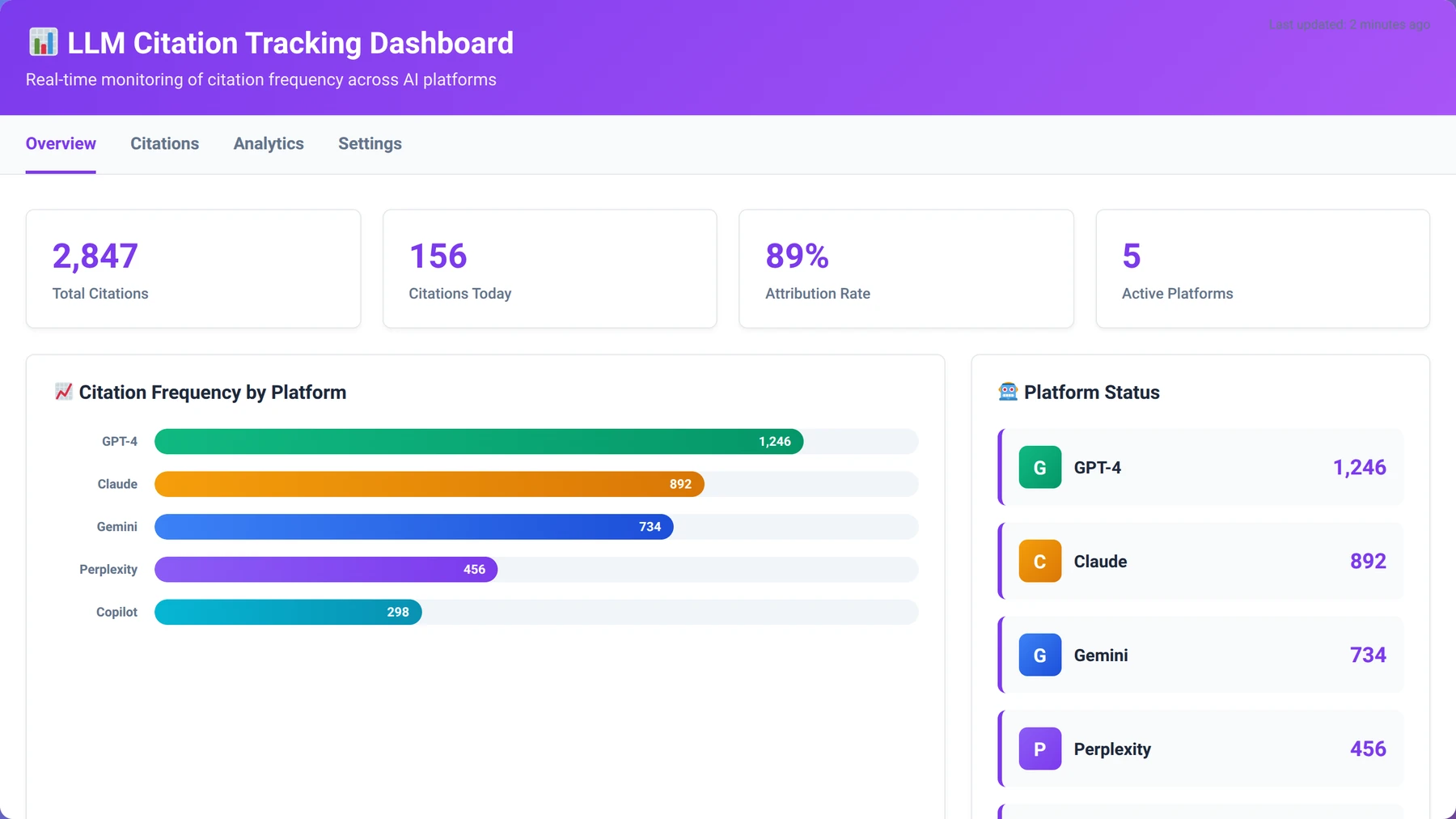Click the 734 count in Platform Status
This screenshot has height=819, width=1456.
click(x=1368, y=655)
